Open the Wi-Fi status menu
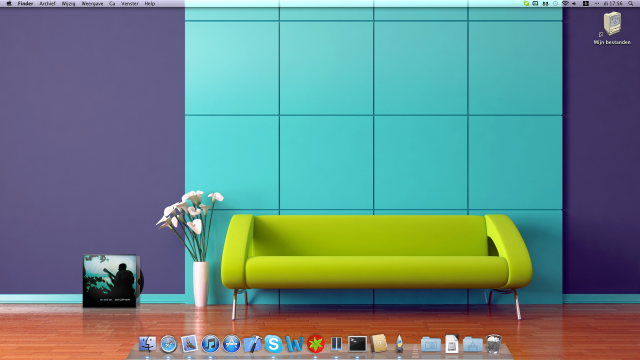The image size is (640, 360). click(x=565, y=4)
